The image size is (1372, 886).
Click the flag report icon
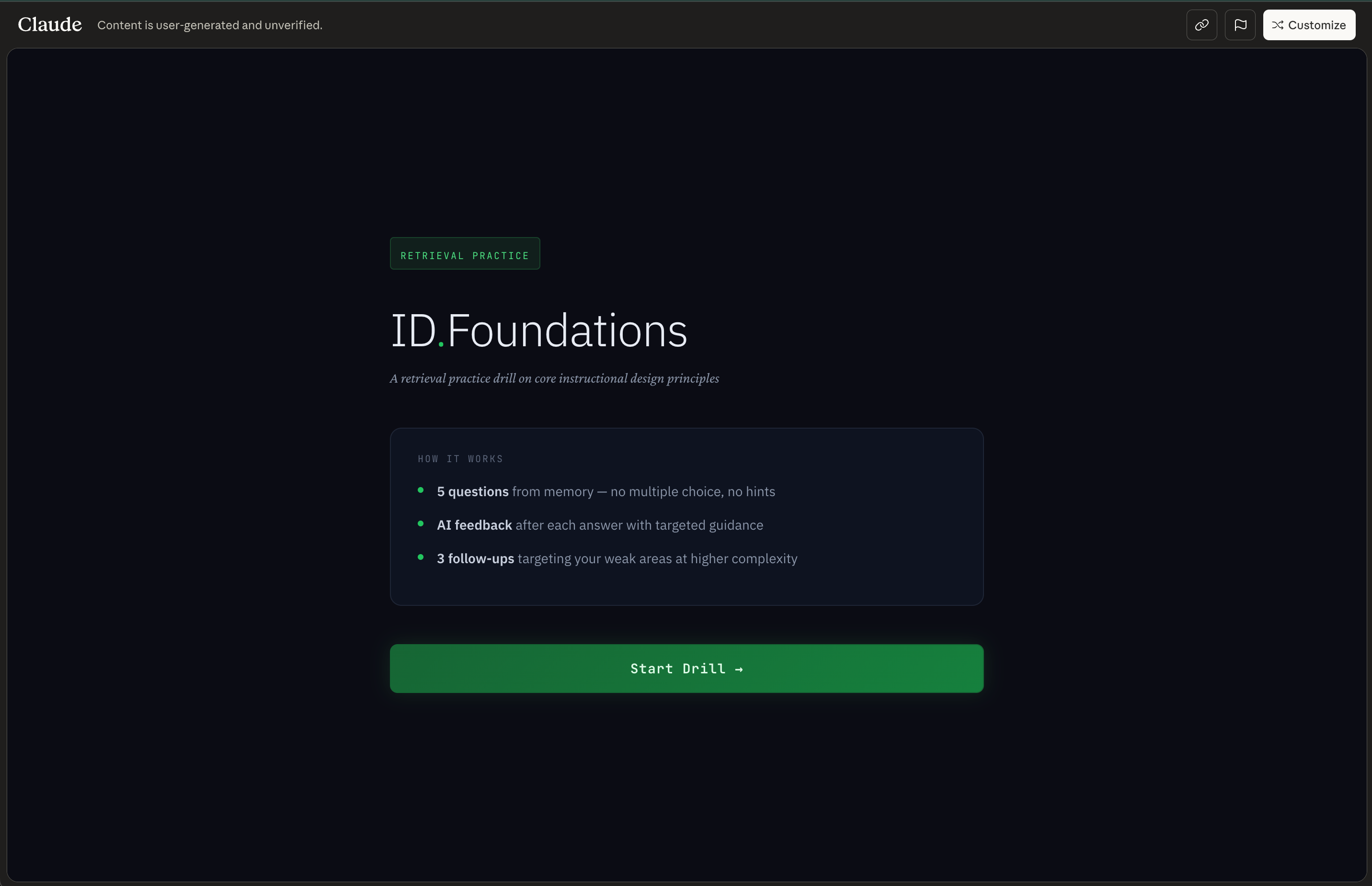coord(1240,25)
